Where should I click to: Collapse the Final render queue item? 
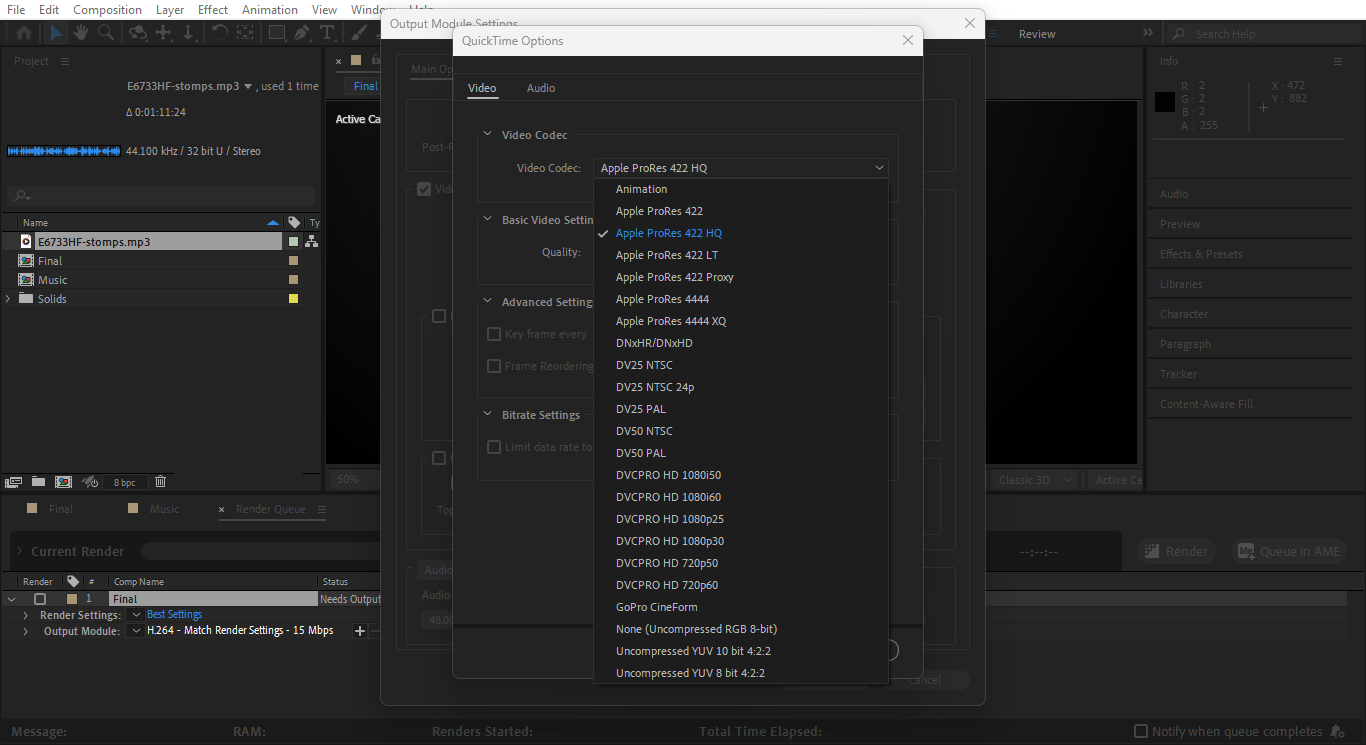point(11,599)
